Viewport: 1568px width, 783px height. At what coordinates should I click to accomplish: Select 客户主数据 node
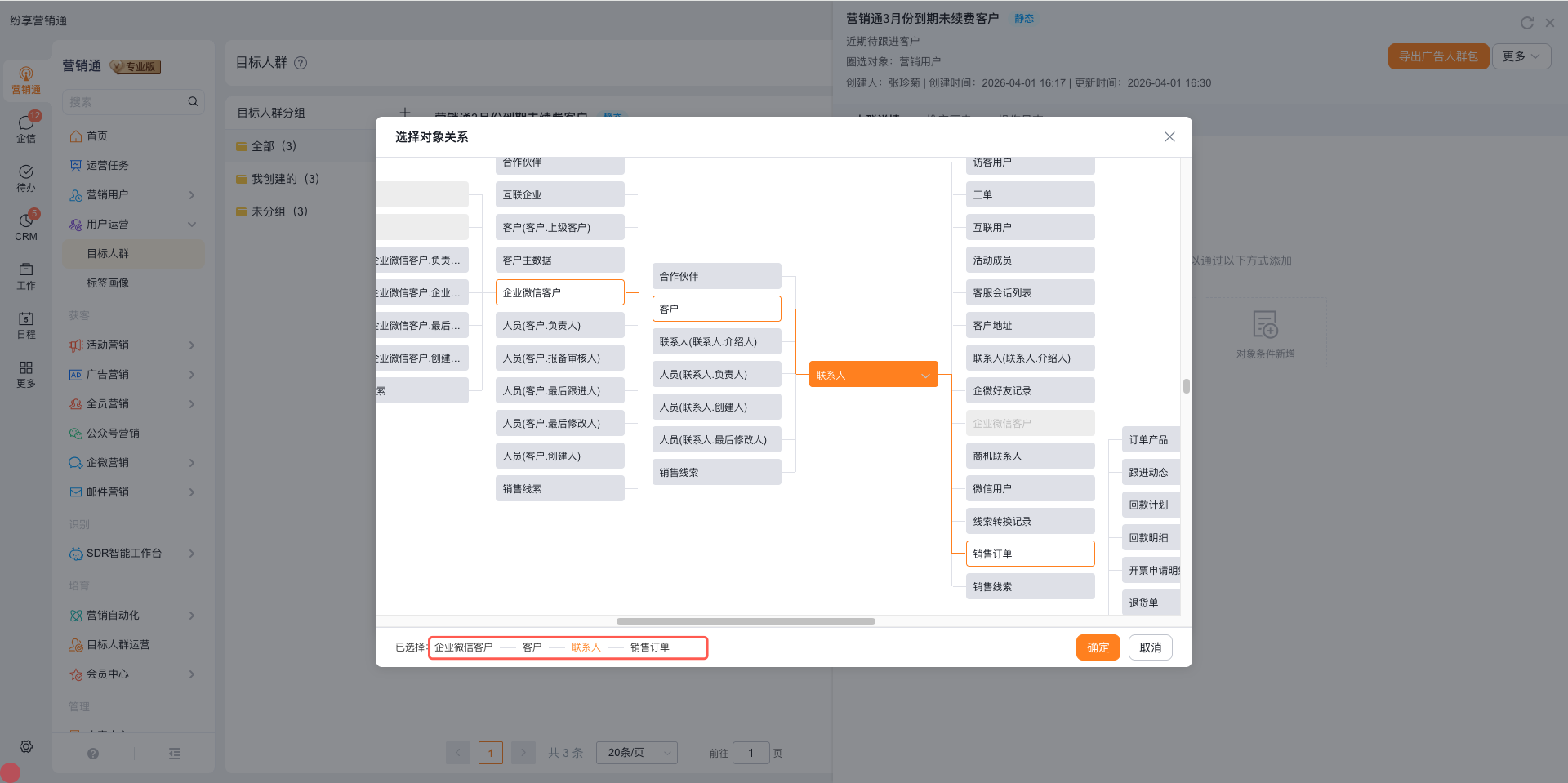pos(559,260)
